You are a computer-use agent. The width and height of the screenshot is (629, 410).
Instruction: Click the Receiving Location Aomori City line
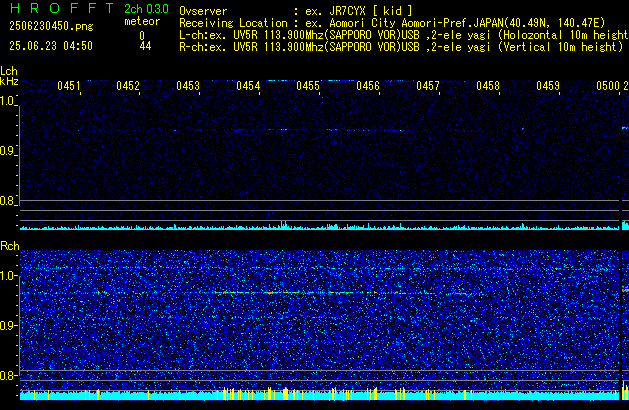pyautogui.click(x=392, y=23)
